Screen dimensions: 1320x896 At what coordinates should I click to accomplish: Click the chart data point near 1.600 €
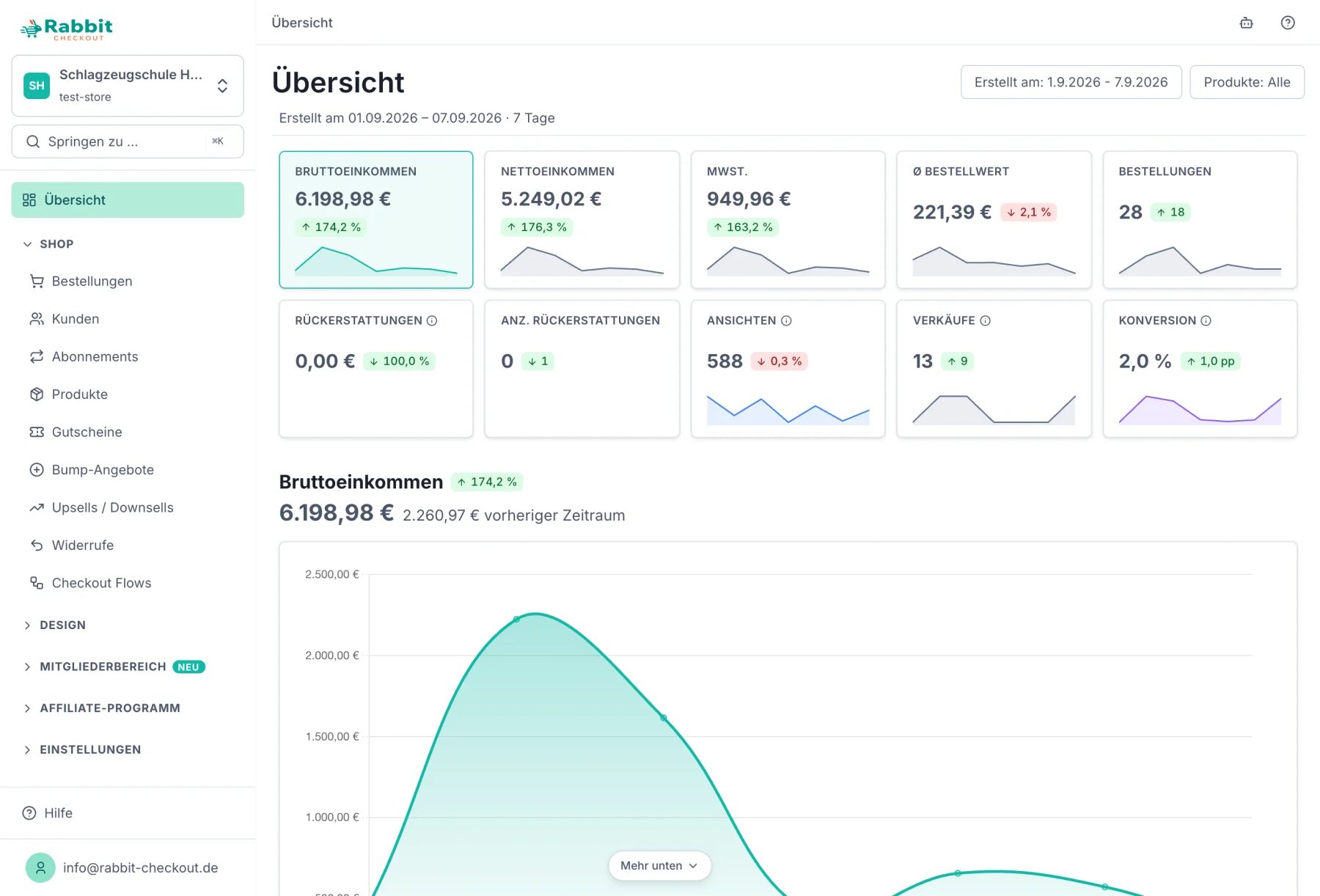664,718
